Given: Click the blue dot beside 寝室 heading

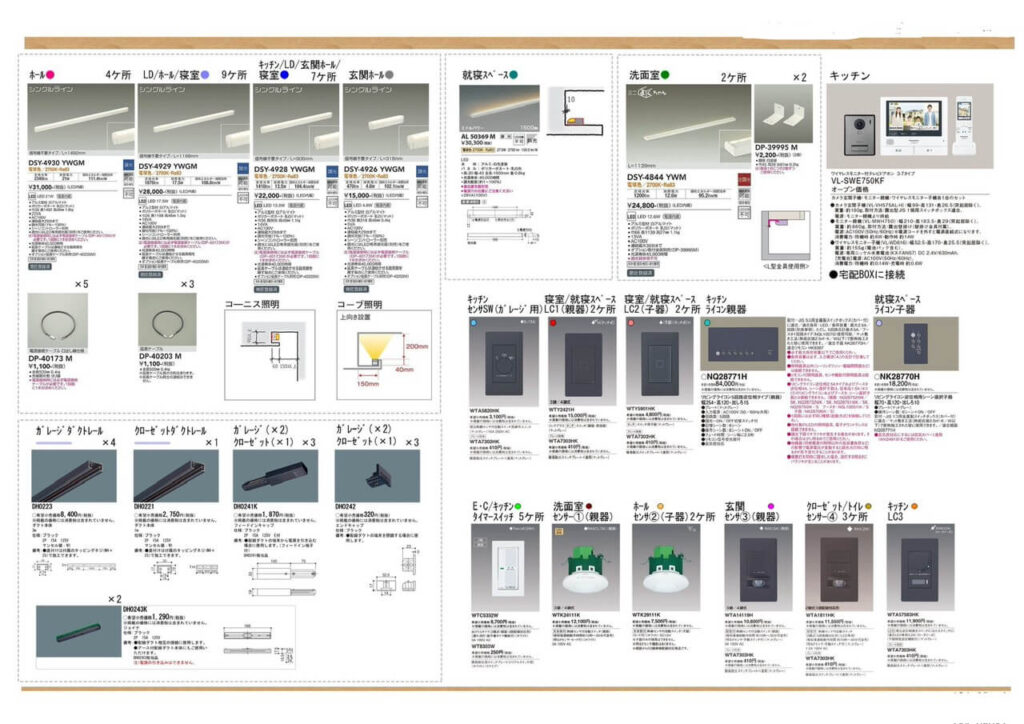Looking at the screenshot, I should (284, 75).
